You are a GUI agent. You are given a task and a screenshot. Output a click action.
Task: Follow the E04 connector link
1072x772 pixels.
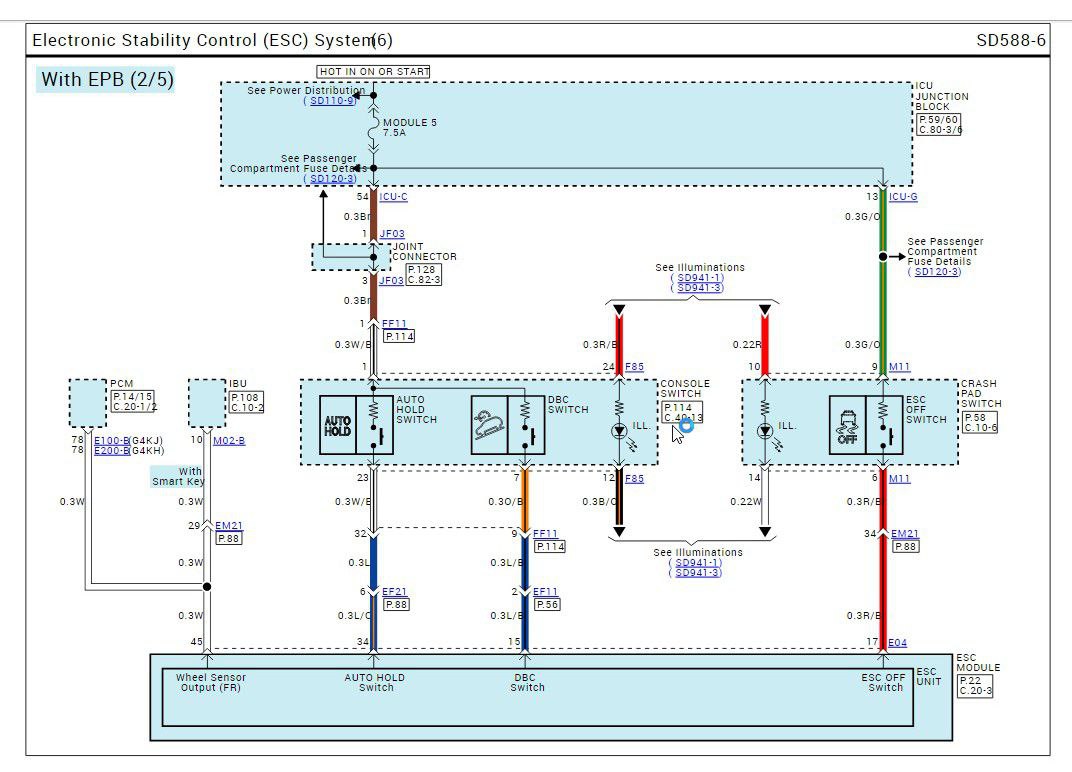[898, 643]
